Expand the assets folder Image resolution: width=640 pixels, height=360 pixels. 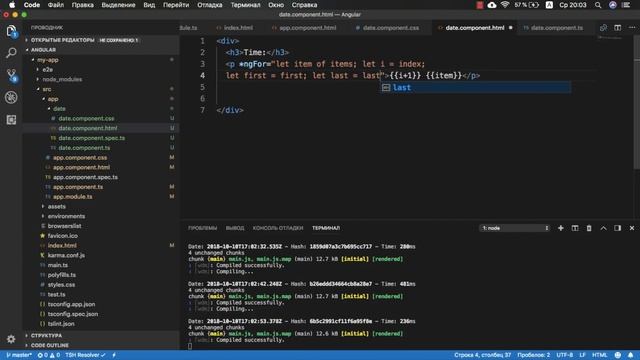[x=56, y=207]
